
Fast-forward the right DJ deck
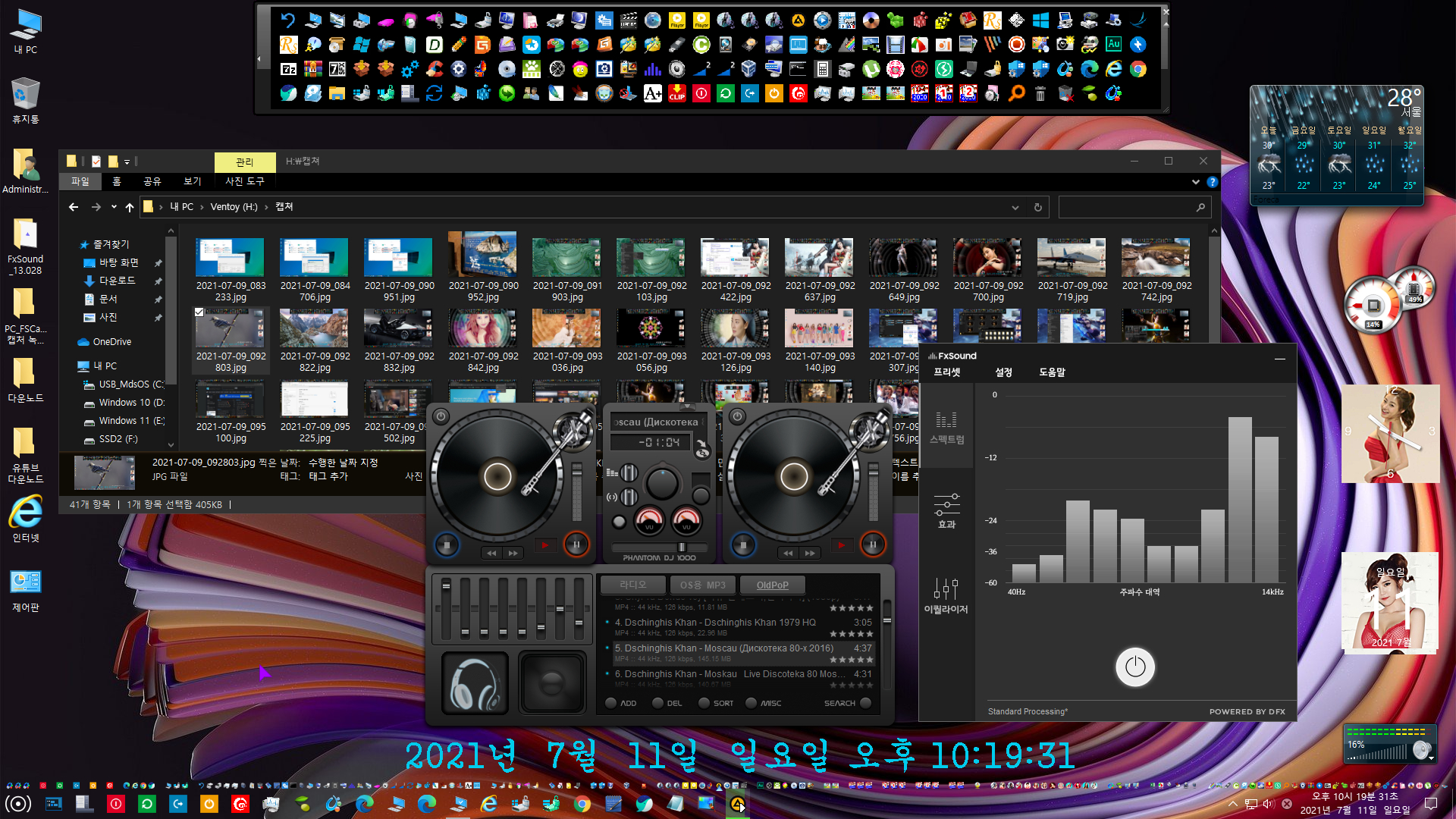[x=810, y=553]
